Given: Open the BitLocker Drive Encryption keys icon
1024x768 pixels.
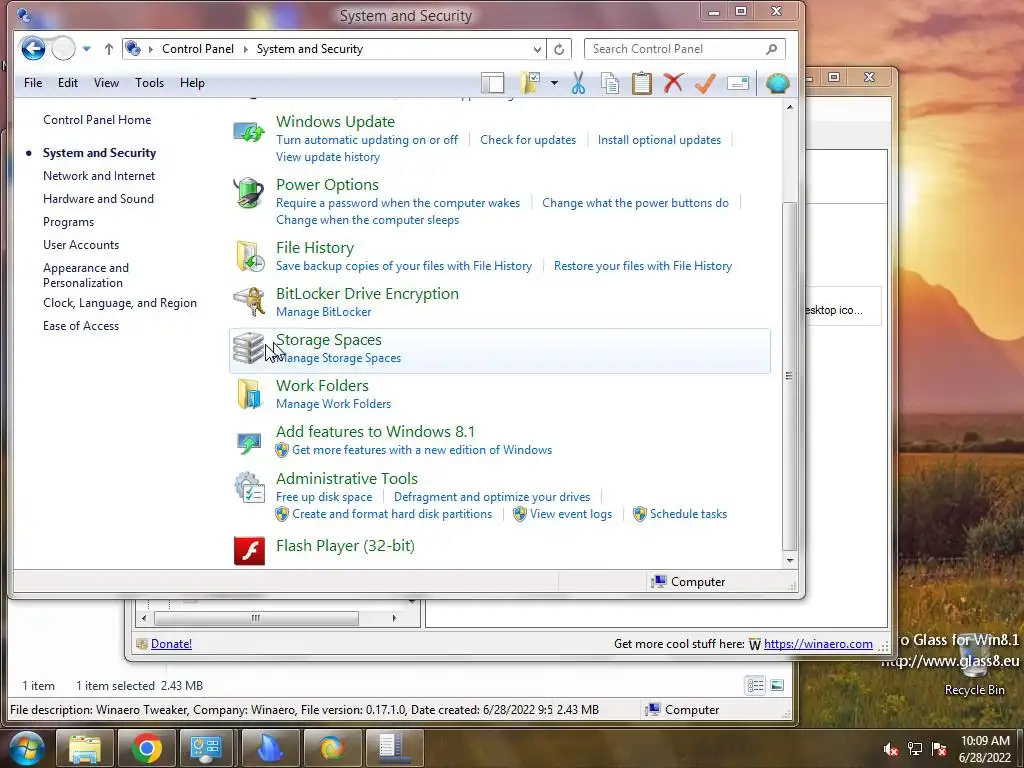Looking at the screenshot, I should tap(249, 302).
